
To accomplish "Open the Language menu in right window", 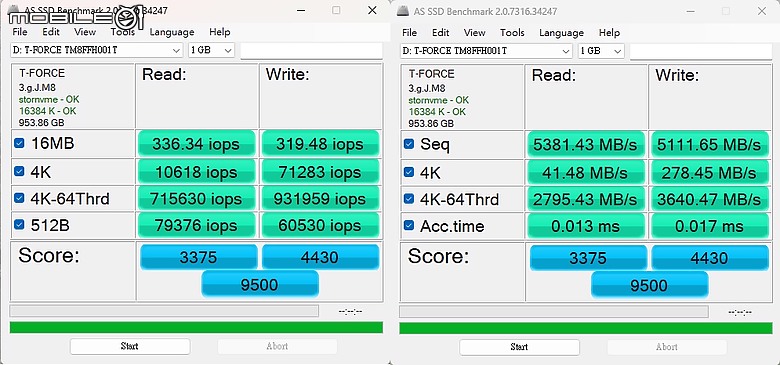I will tap(561, 33).
